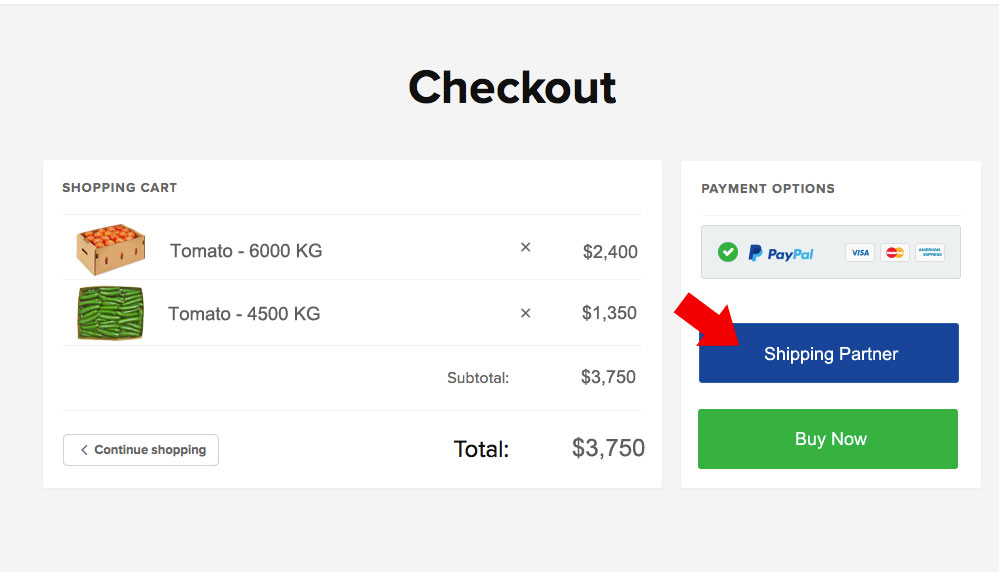Image resolution: width=999 pixels, height=572 pixels.
Task: Click the red arrow pointer
Action: (x=707, y=320)
